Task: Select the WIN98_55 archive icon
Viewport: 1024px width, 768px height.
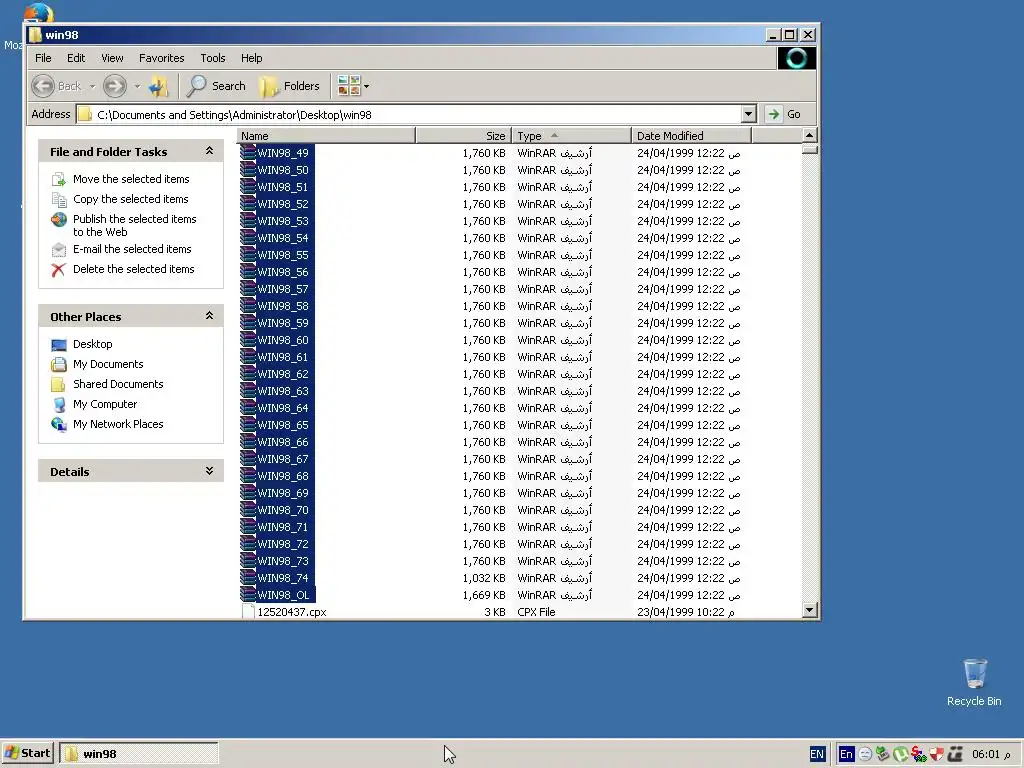Action: pos(248,255)
